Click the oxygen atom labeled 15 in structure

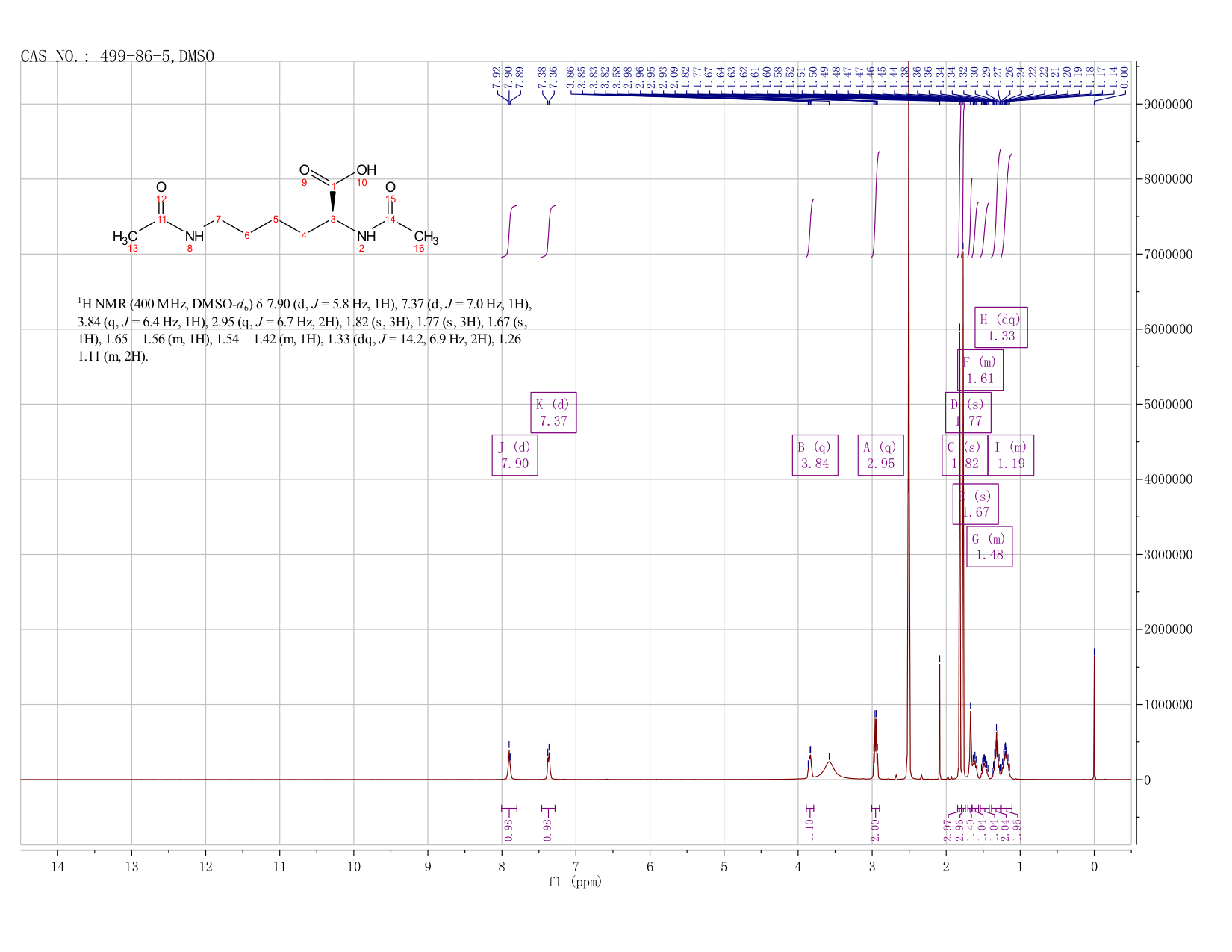tap(390, 187)
